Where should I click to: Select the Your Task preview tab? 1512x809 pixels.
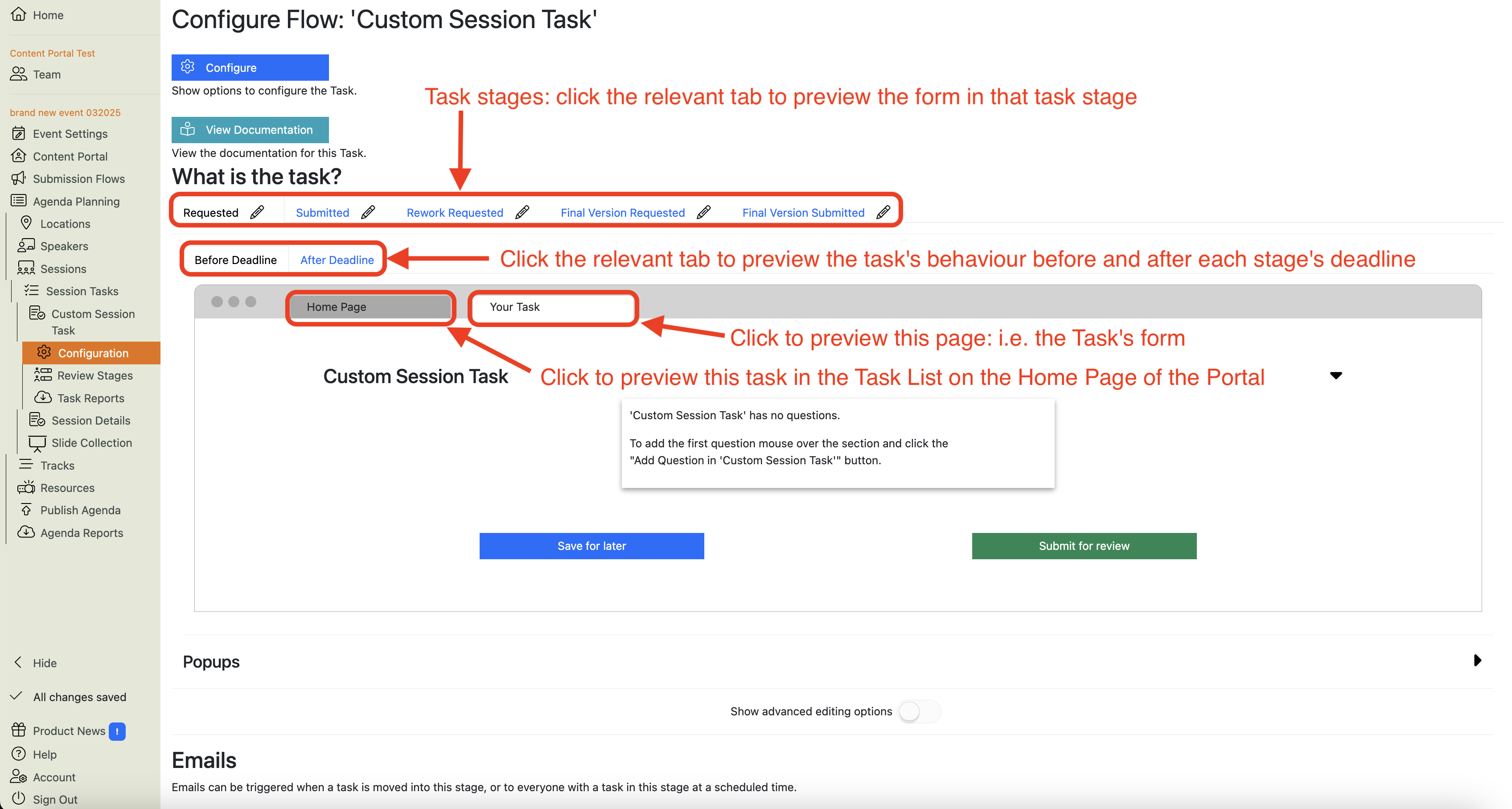click(552, 307)
